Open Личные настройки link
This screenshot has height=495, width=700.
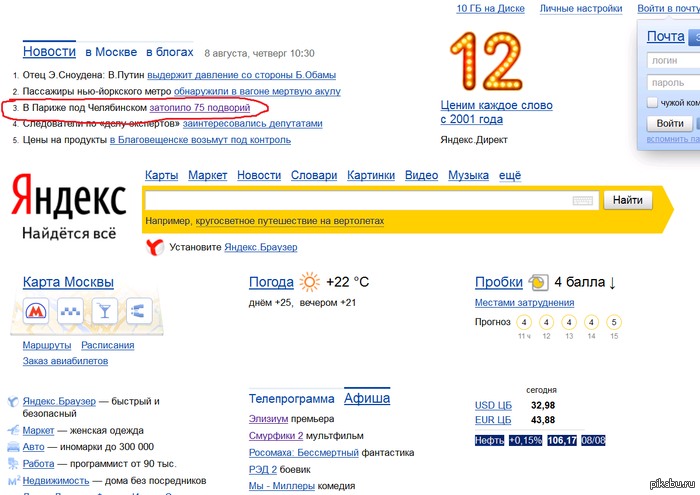point(581,8)
